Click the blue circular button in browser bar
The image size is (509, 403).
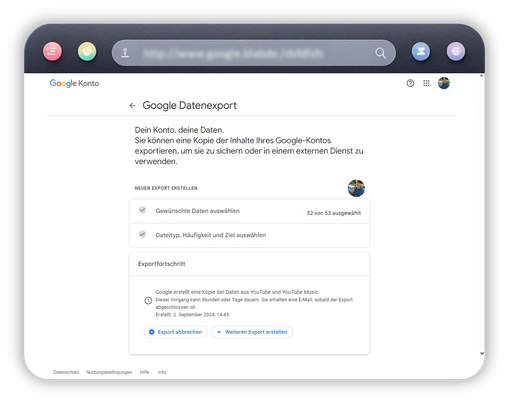point(421,52)
